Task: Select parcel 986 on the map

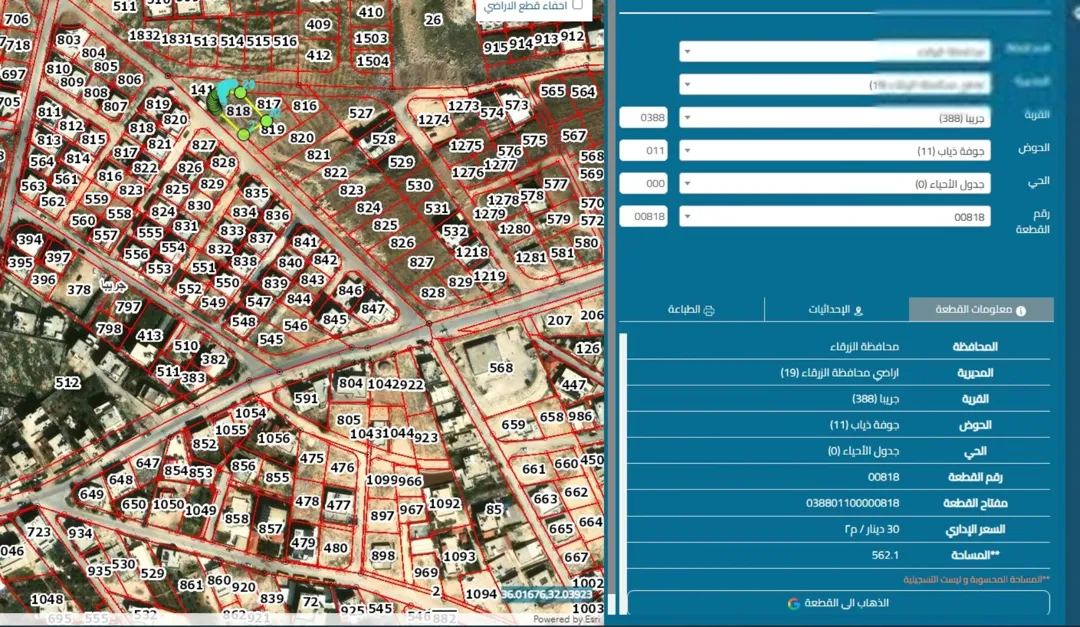Action: 580,416
